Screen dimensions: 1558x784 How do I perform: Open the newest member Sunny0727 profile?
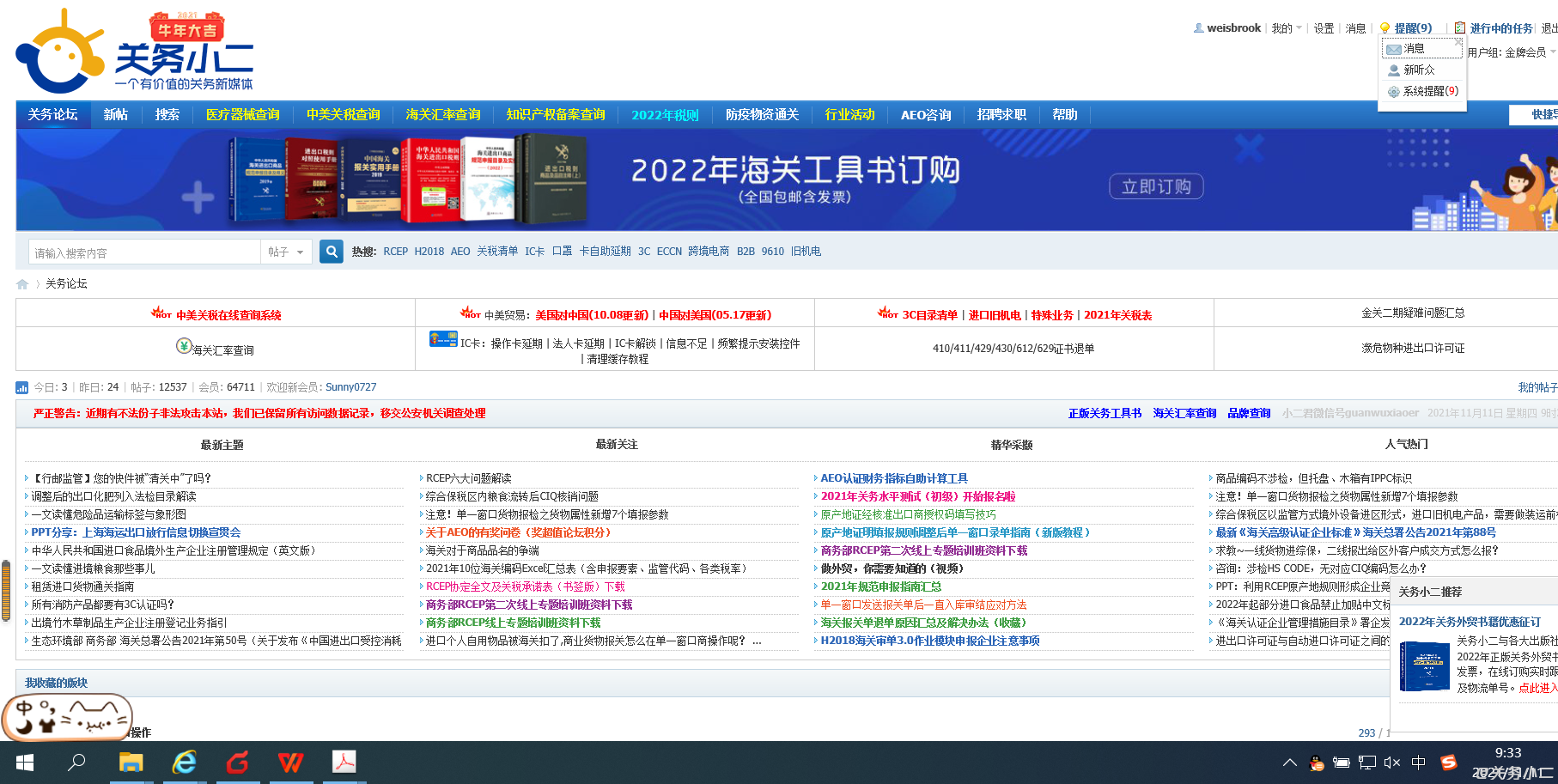(x=350, y=388)
